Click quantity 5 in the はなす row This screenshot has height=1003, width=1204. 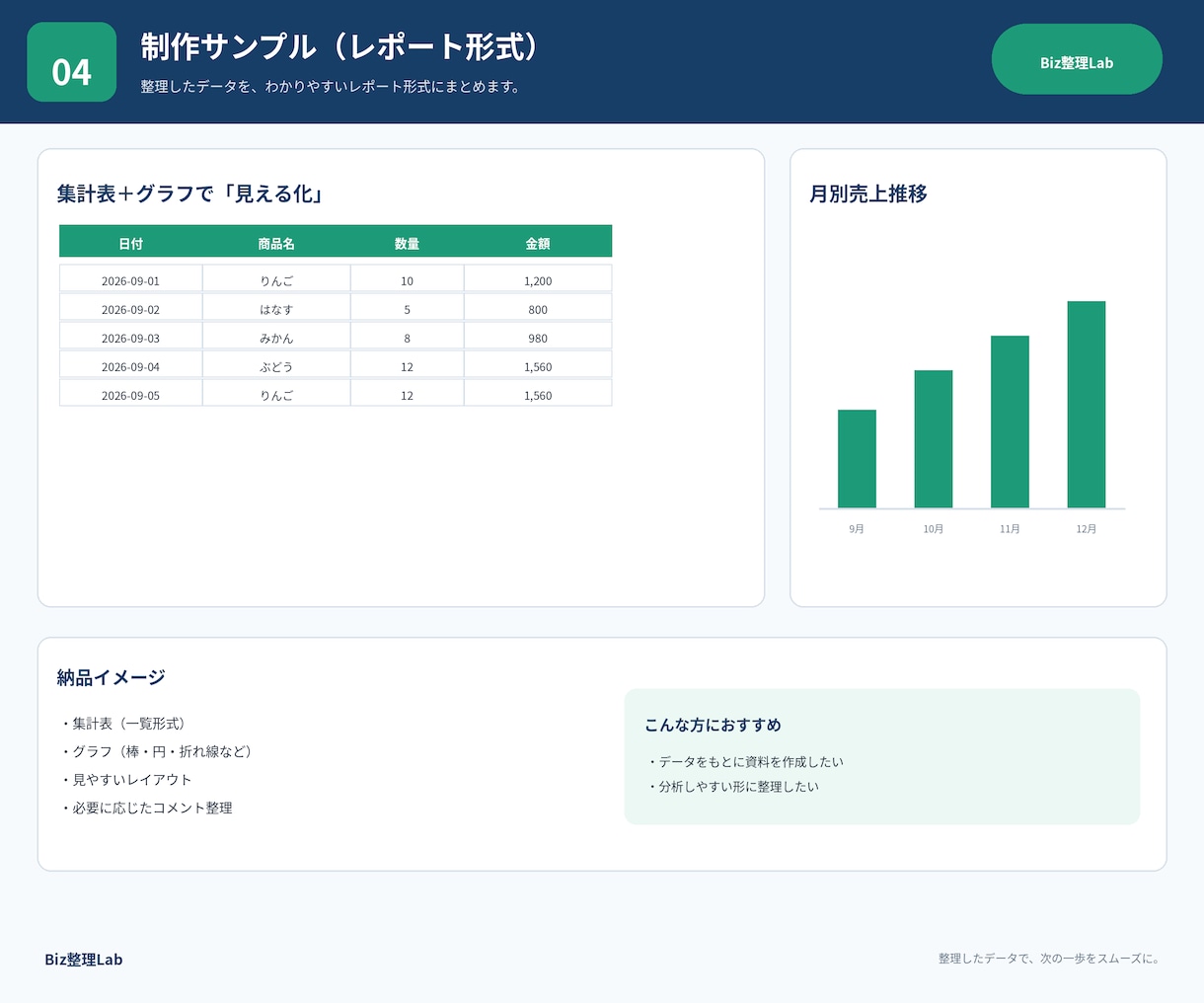pos(407,309)
